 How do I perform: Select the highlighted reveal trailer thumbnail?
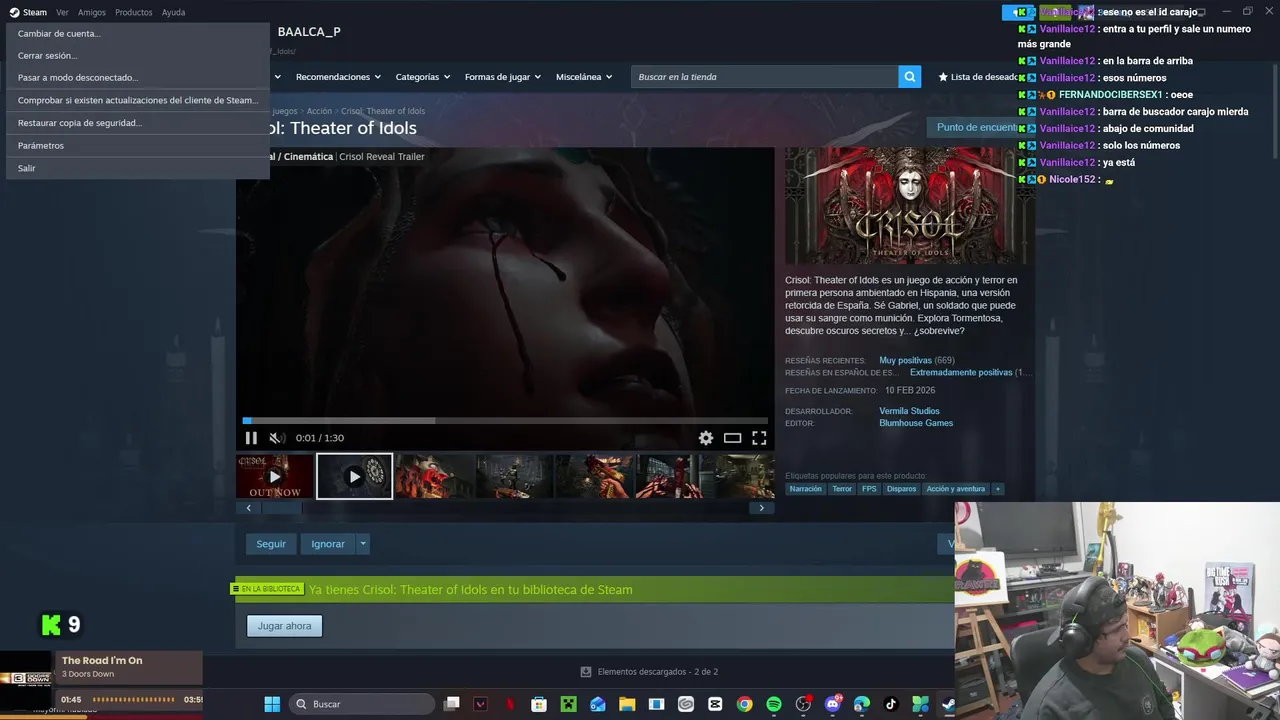tap(354, 476)
